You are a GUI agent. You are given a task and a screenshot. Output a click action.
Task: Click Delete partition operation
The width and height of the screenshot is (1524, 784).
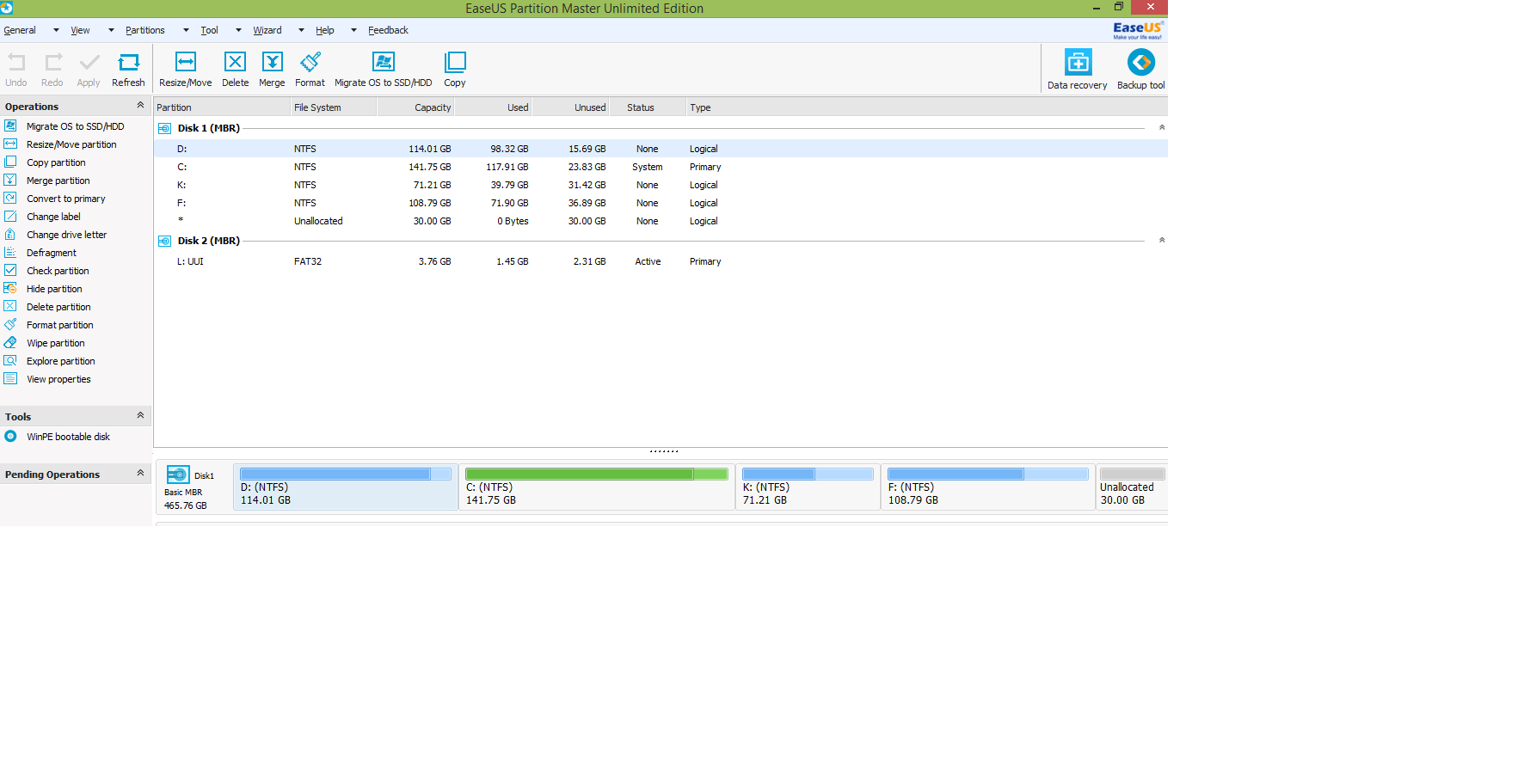(58, 307)
